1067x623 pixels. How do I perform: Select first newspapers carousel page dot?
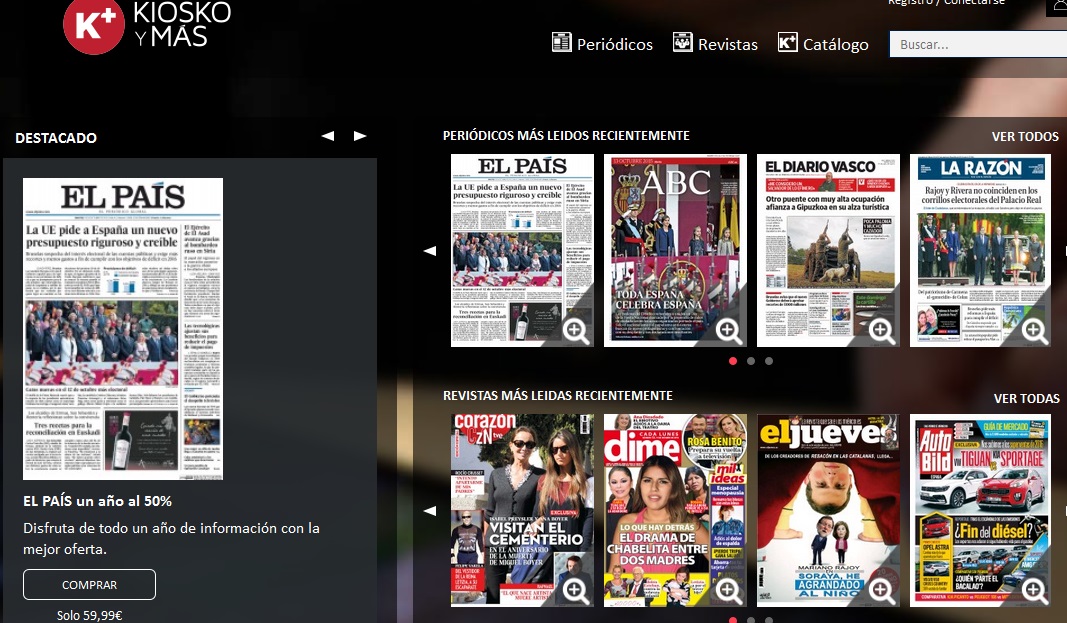(733, 361)
